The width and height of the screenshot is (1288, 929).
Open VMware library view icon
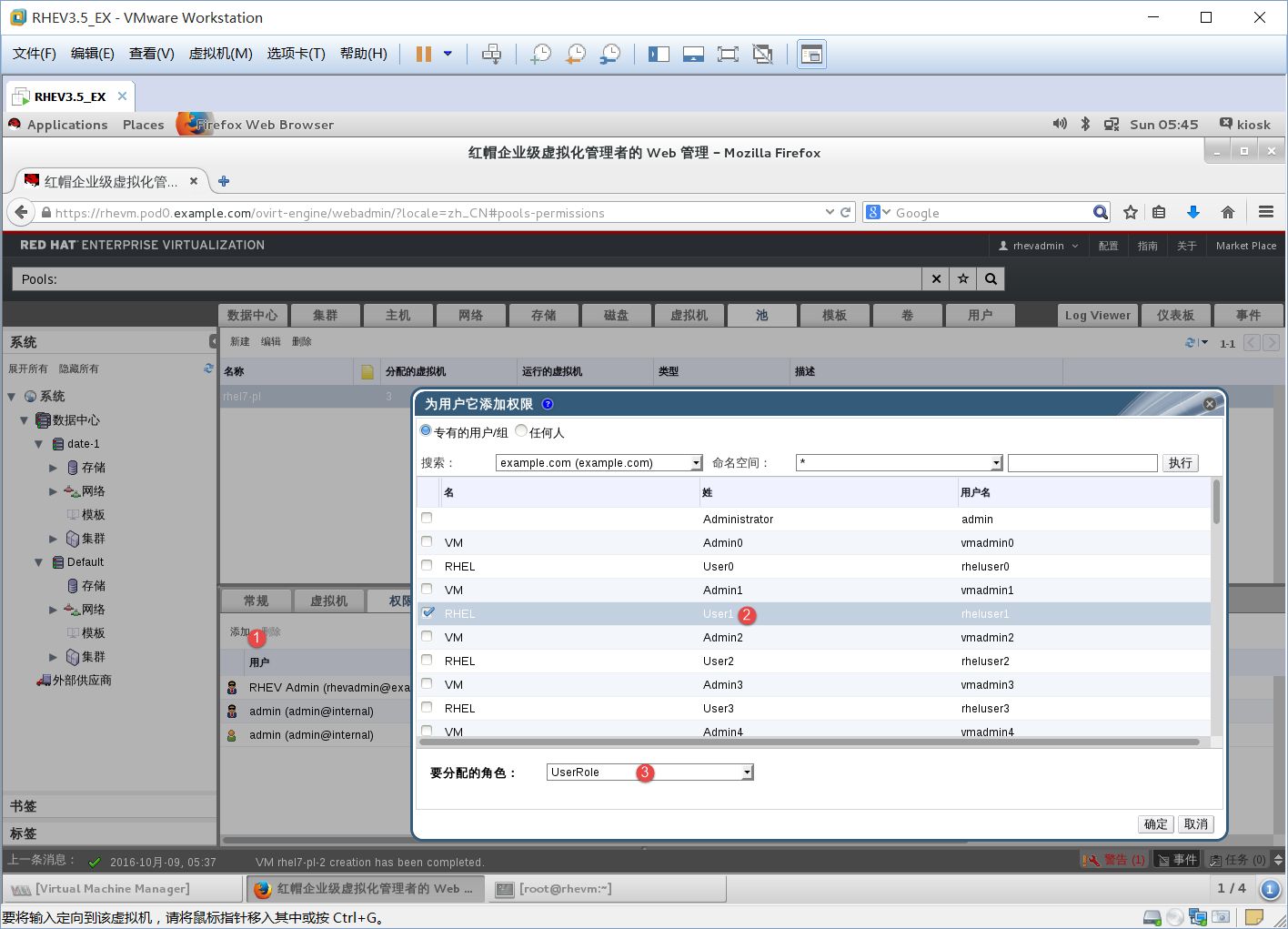[x=811, y=54]
